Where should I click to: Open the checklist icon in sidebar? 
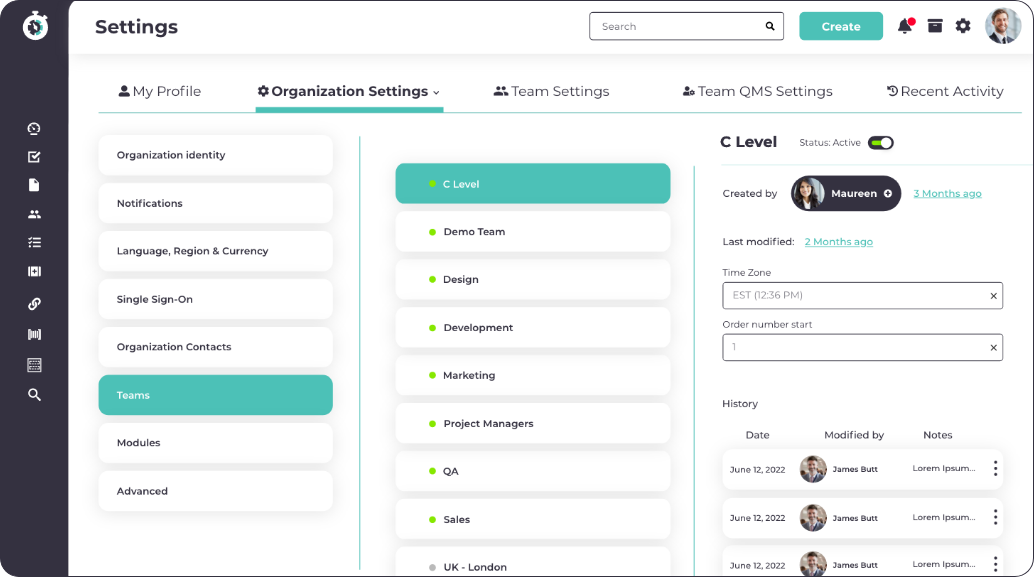click(33, 242)
